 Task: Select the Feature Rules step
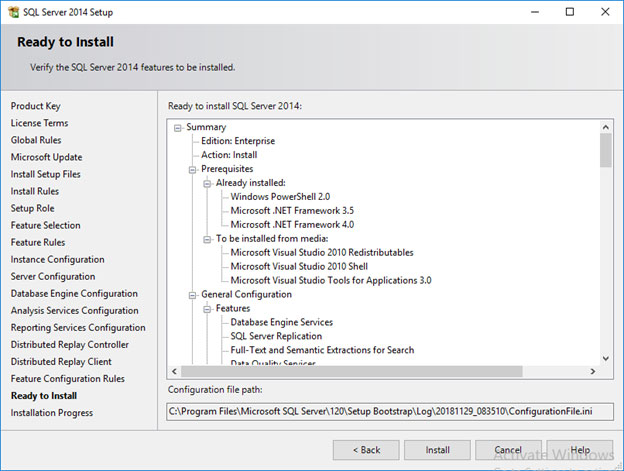click(38, 243)
